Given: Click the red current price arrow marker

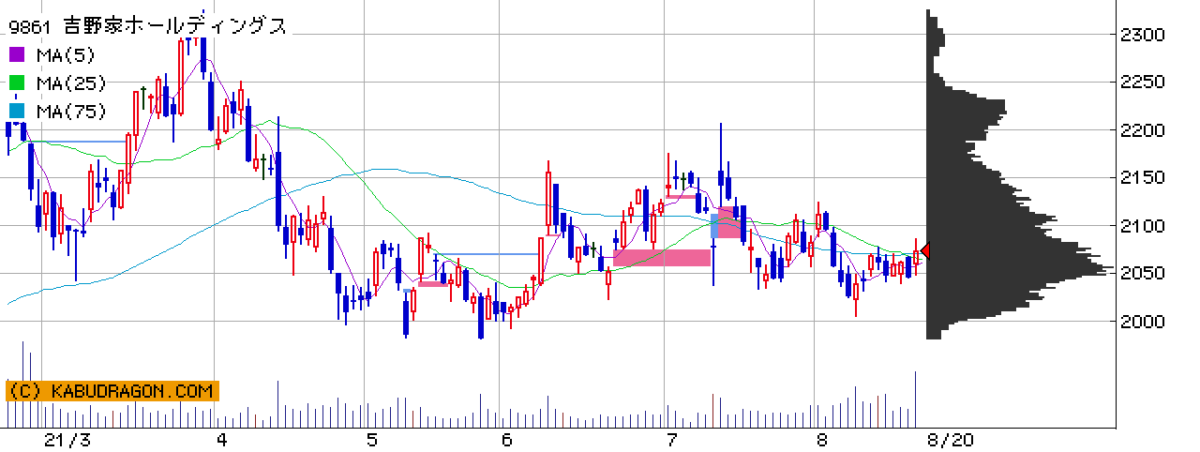Looking at the screenshot, I should pos(926,251).
